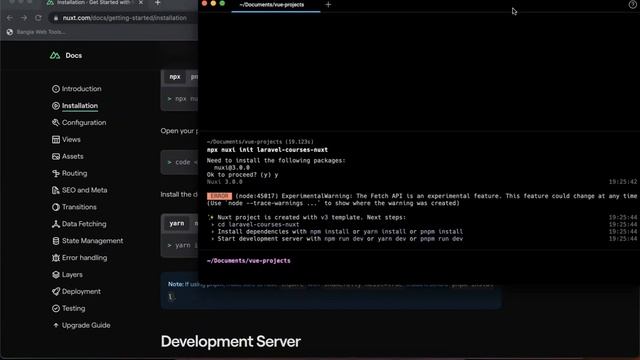Open the Installation docs page
640x360 pixels.
(80, 106)
